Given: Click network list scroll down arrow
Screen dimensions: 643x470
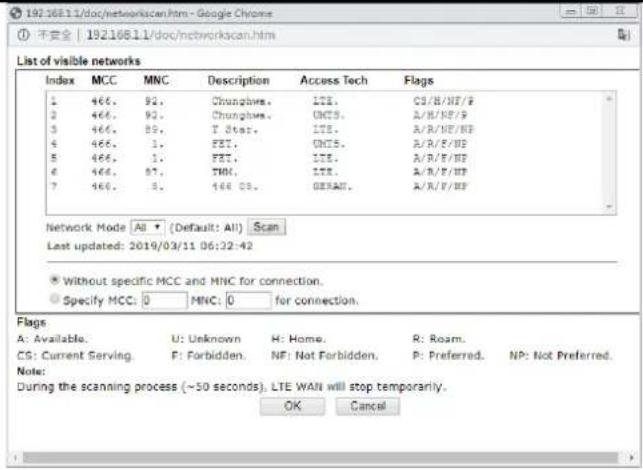Looking at the screenshot, I should (x=609, y=207).
